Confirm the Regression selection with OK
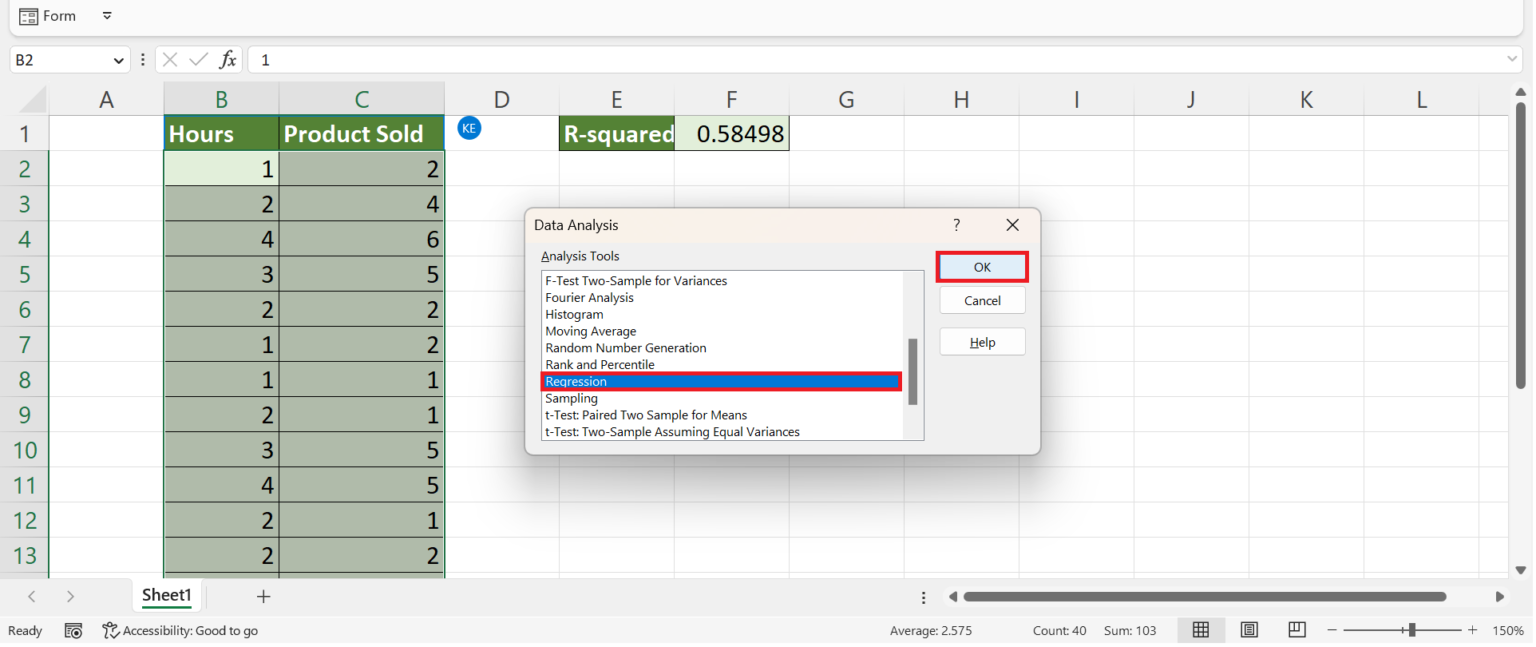This screenshot has height=647, width=1536. coord(981,266)
